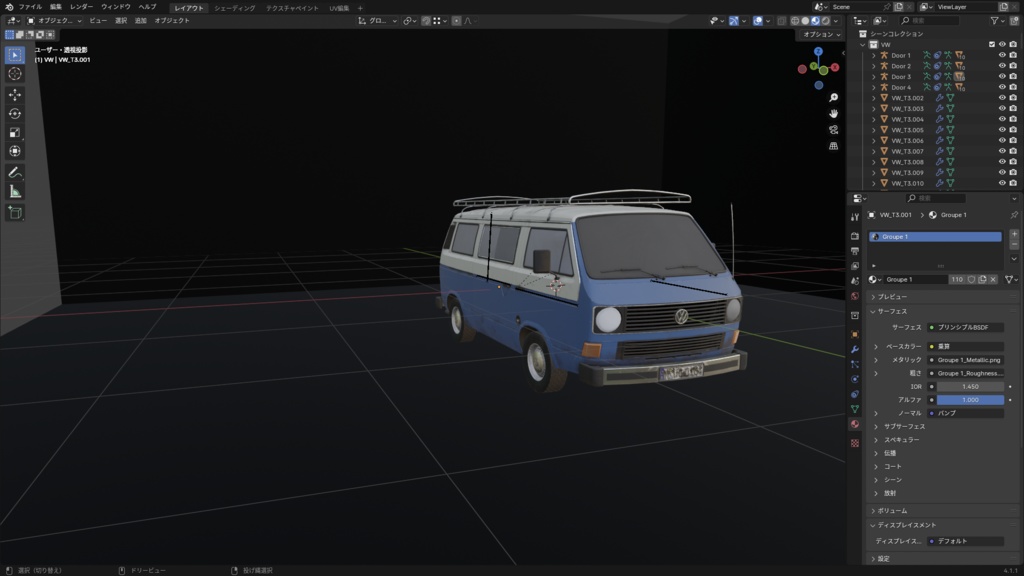The width and height of the screenshot is (1024, 576).
Task: Open the 追加 menu in viewport header
Action: 140,21
